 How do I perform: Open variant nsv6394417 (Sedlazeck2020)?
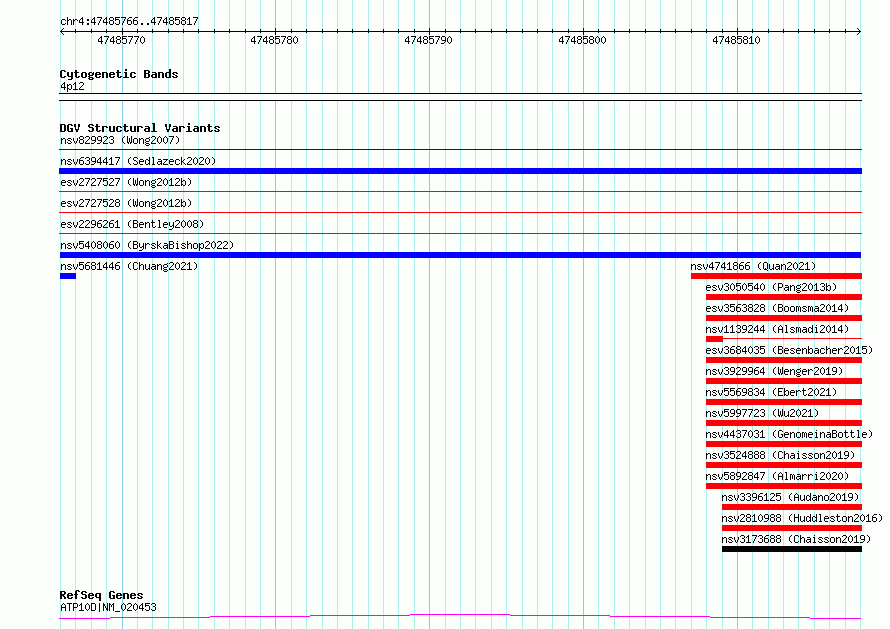138,161
